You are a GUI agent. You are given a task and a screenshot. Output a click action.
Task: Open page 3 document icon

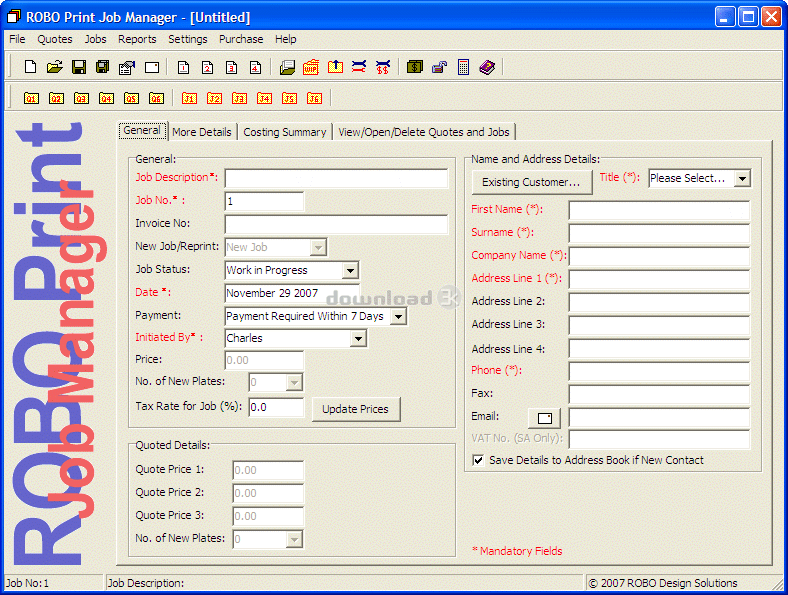click(232, 67)
